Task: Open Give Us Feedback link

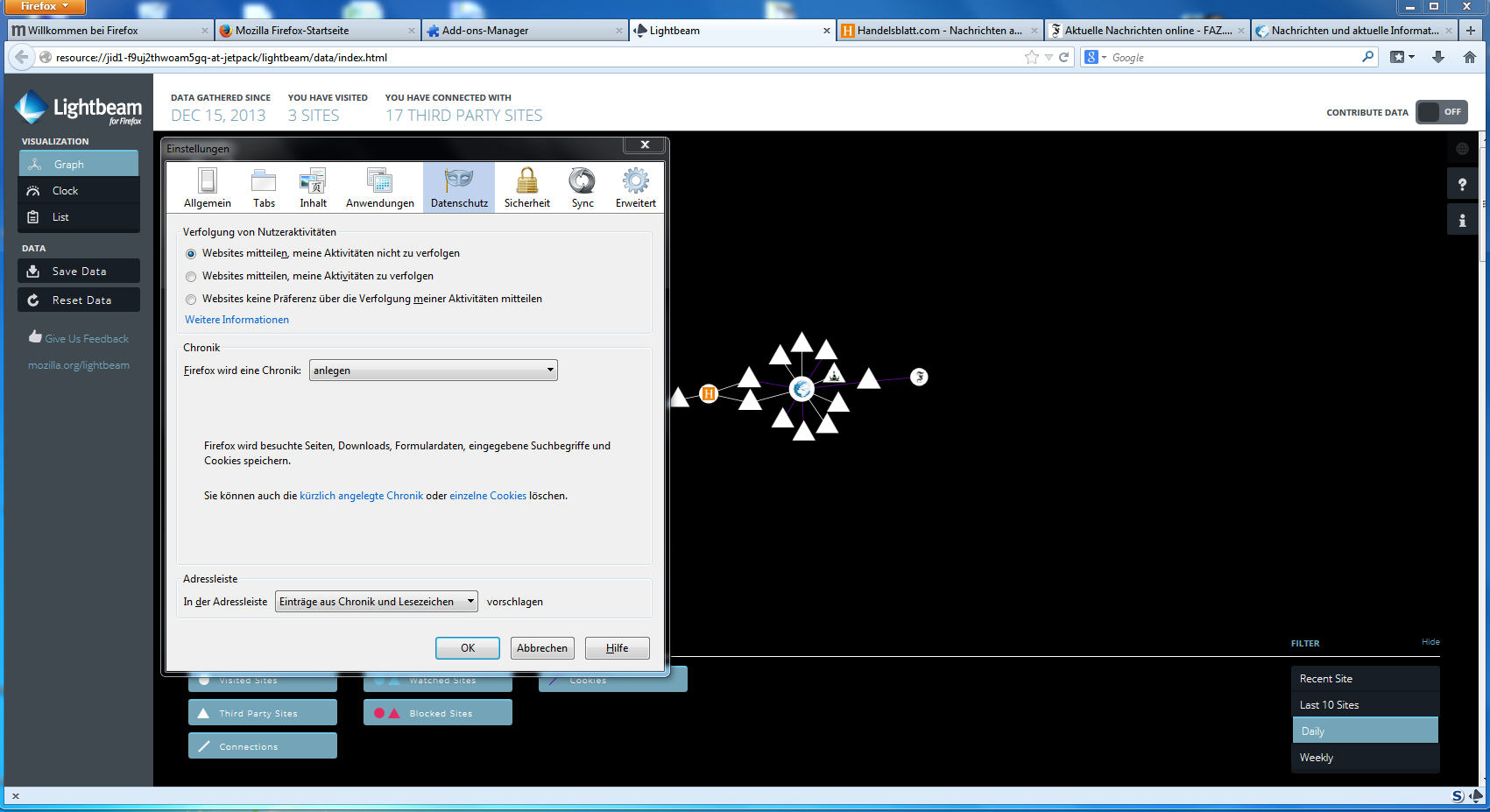Action: [79, 338]
